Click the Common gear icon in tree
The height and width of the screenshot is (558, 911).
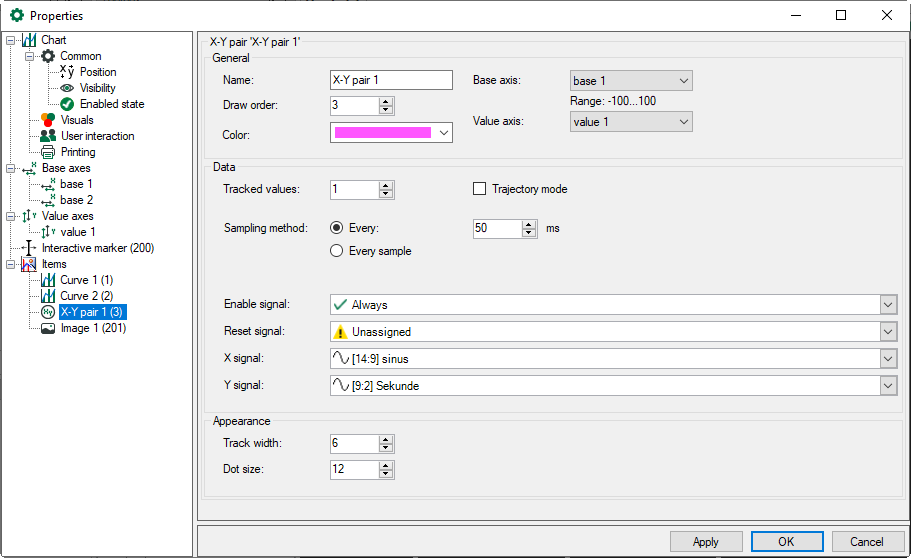click(48, 56)
